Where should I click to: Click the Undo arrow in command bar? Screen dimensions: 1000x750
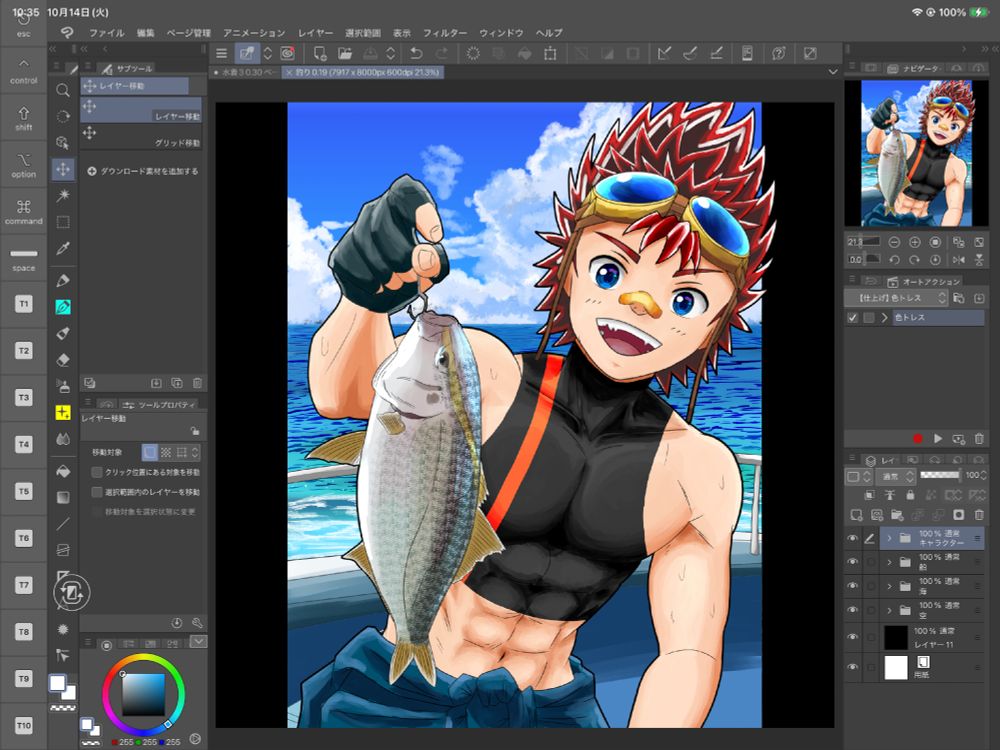416,54
